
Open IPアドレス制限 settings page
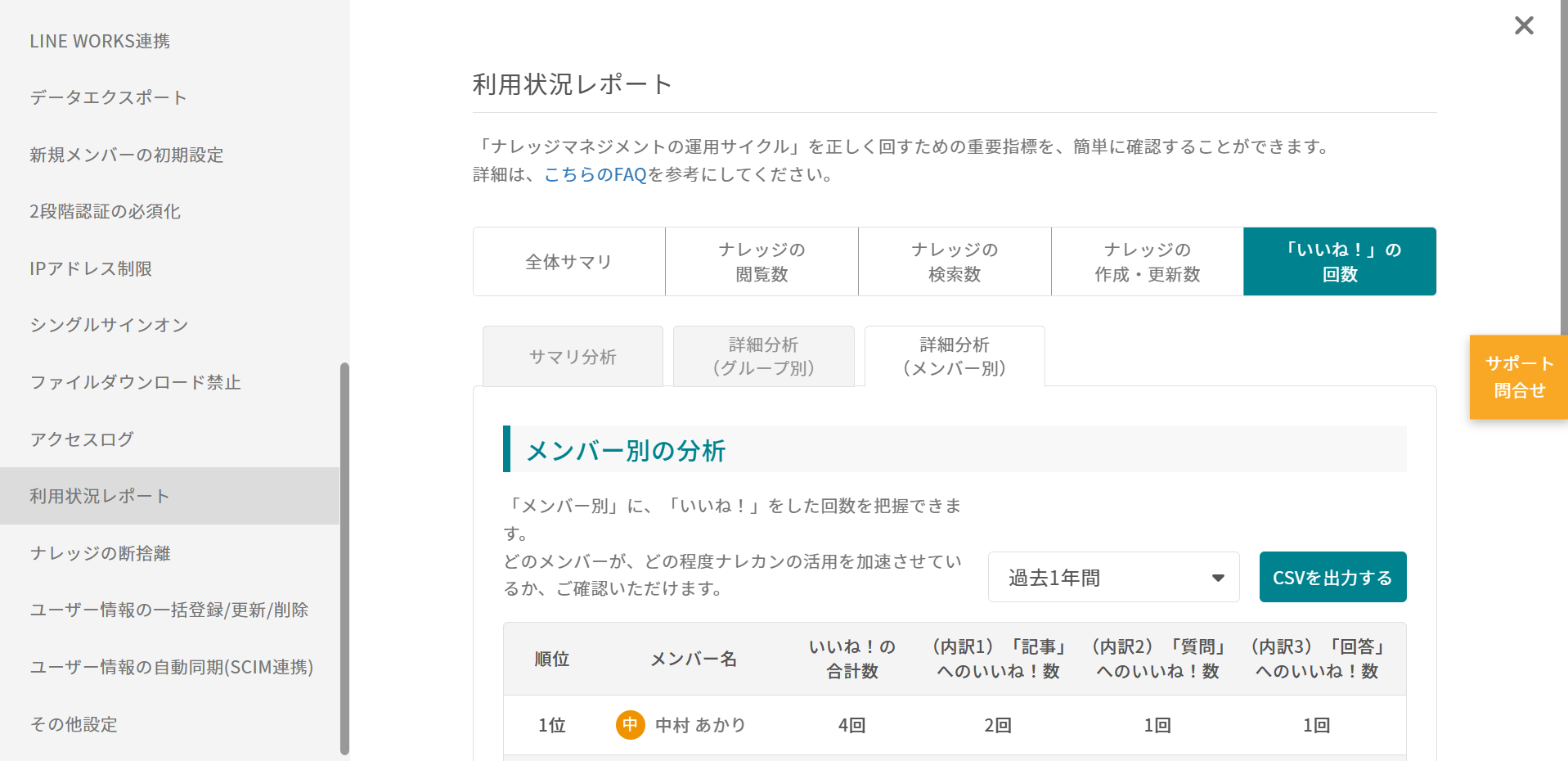point(91,268)
